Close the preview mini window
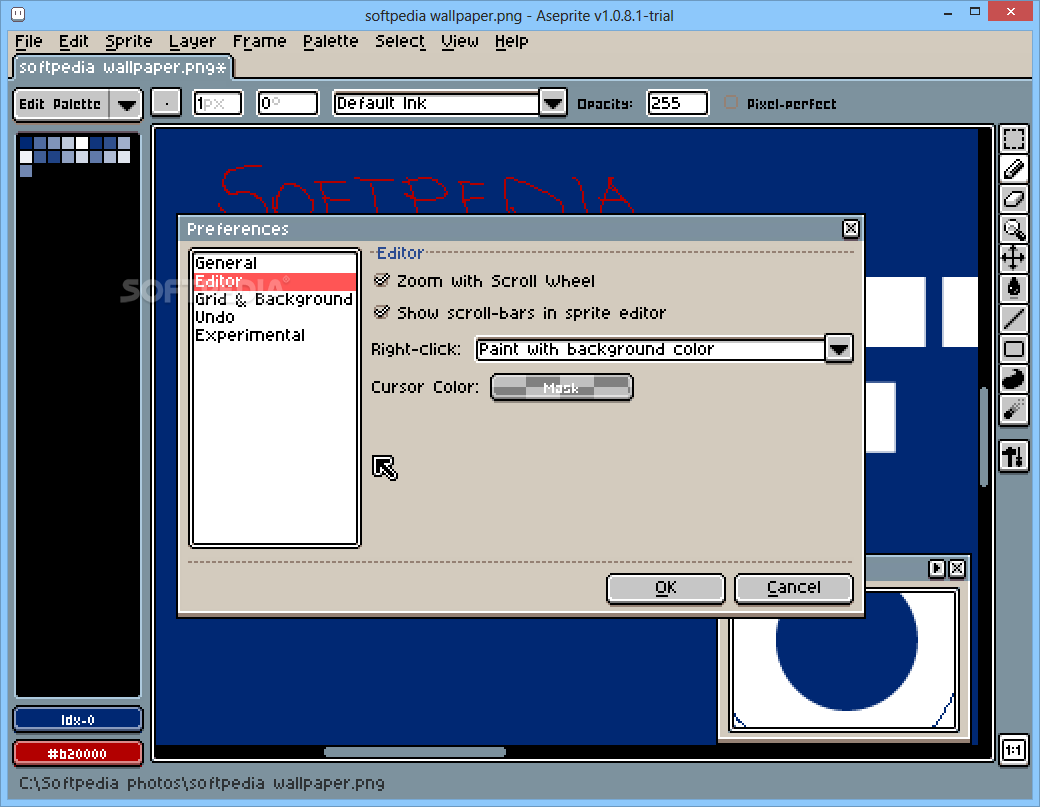The image size is (1040, 807). [956, 568]
